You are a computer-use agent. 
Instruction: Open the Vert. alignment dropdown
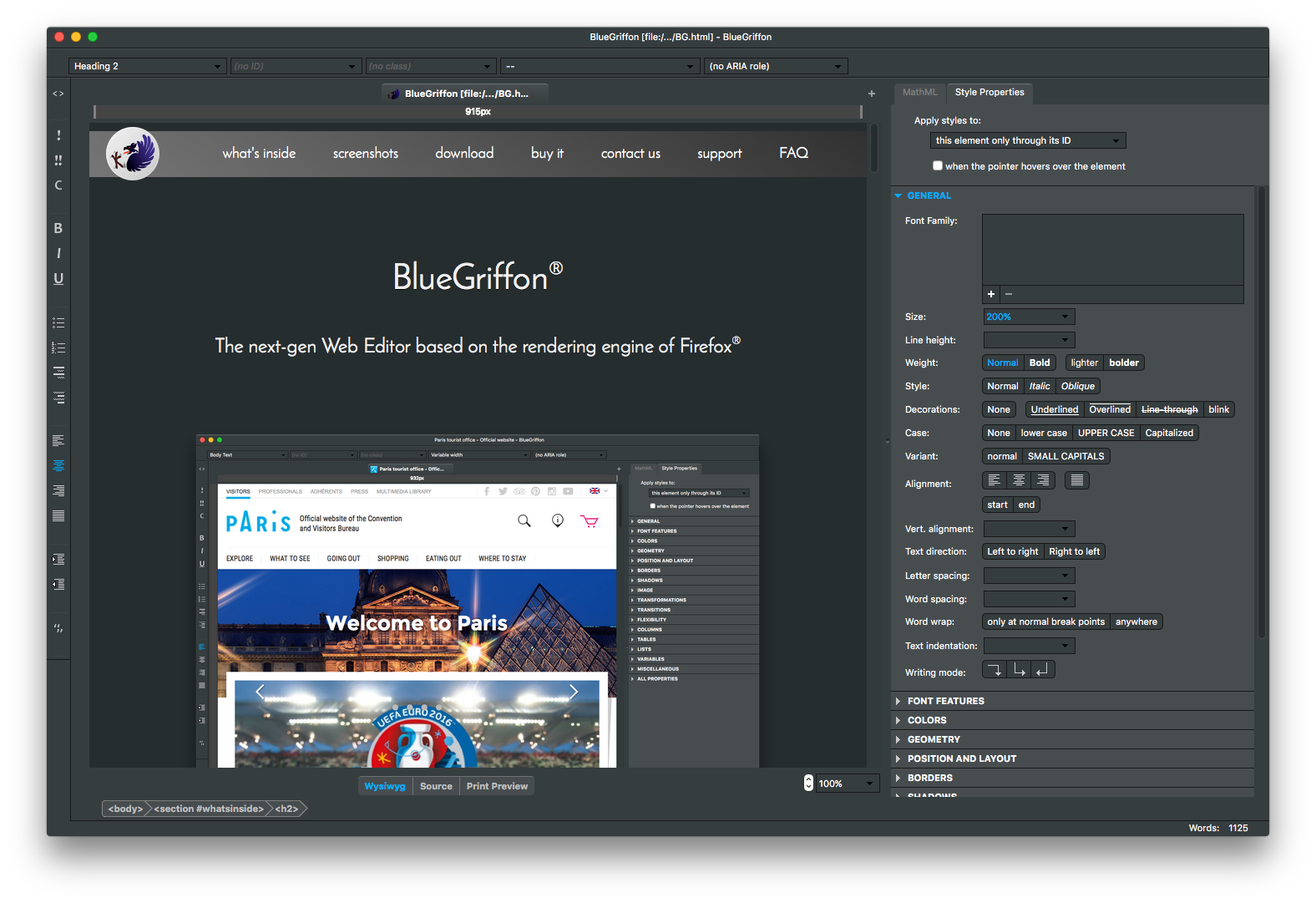click(1029, 529)
